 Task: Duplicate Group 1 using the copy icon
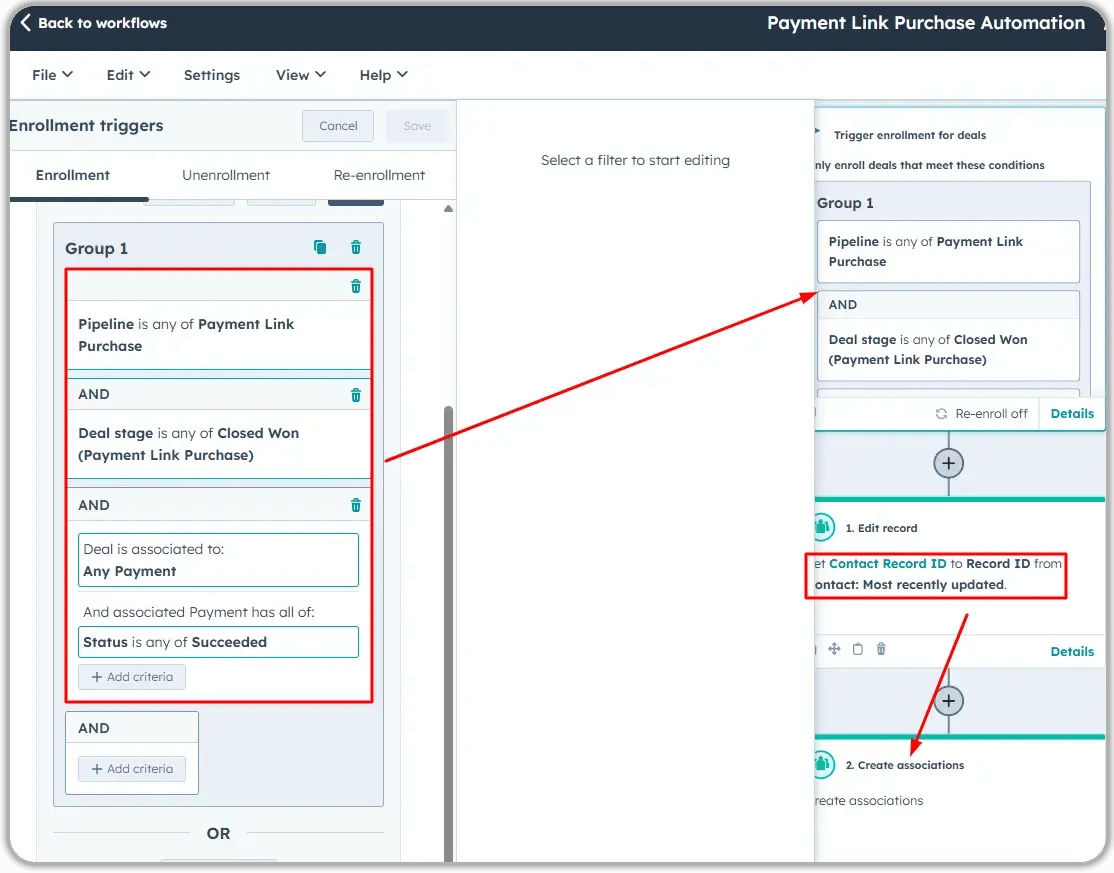tap(320, 247)
